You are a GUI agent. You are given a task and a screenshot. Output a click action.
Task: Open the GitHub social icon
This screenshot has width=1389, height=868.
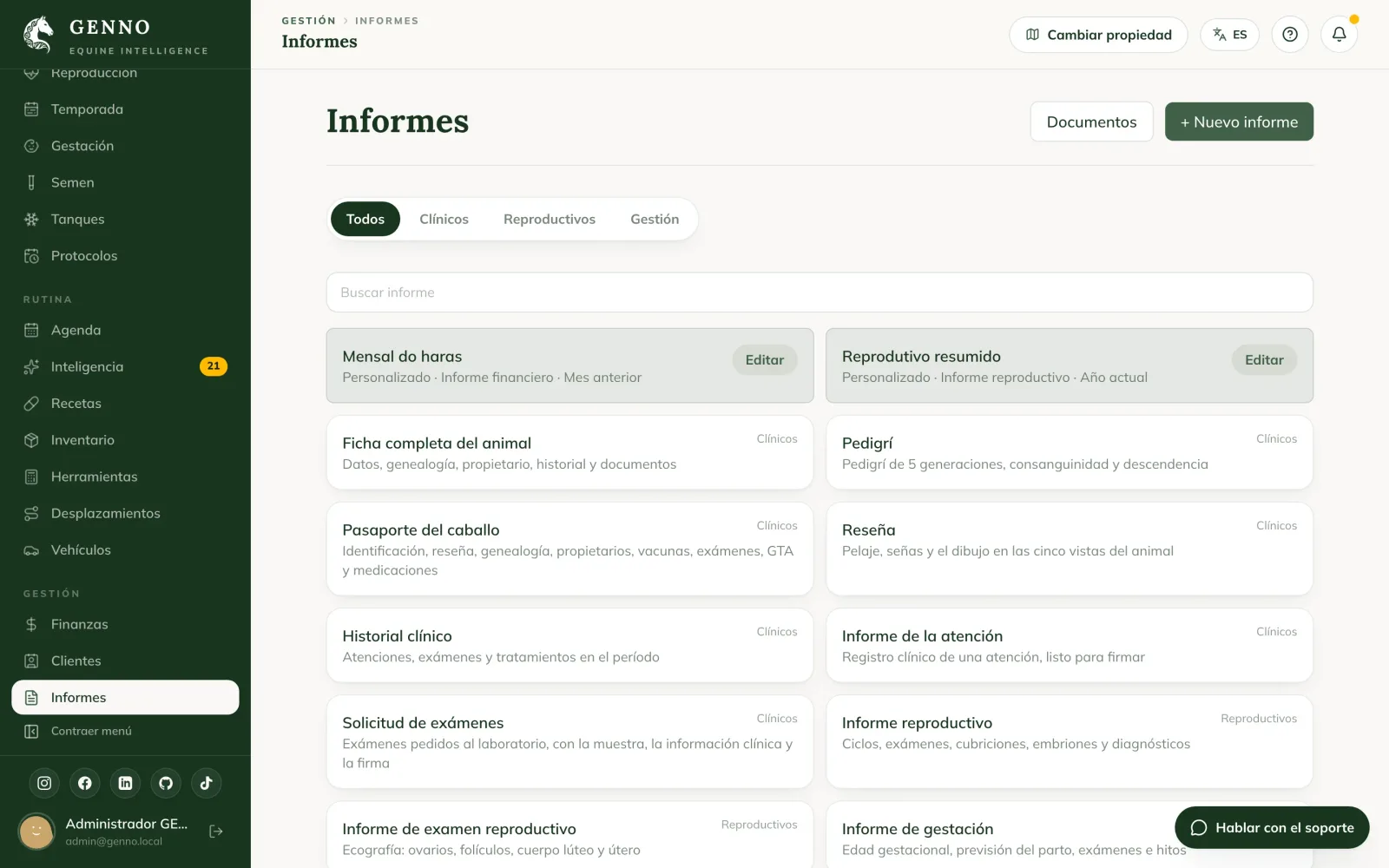click(x=166, y=783)
